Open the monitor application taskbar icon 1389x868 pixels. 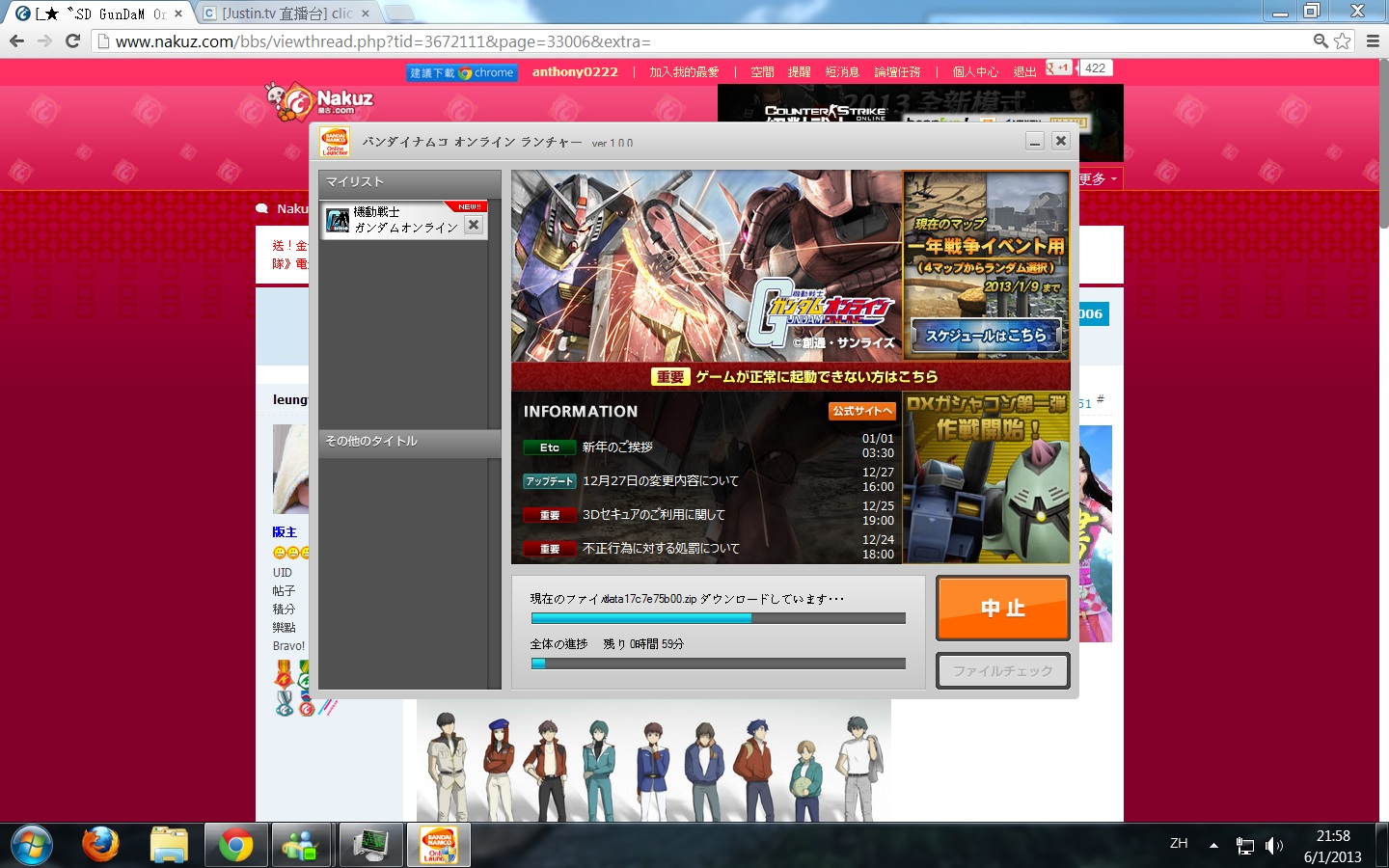pyautogui.click(x=370, y=845)
